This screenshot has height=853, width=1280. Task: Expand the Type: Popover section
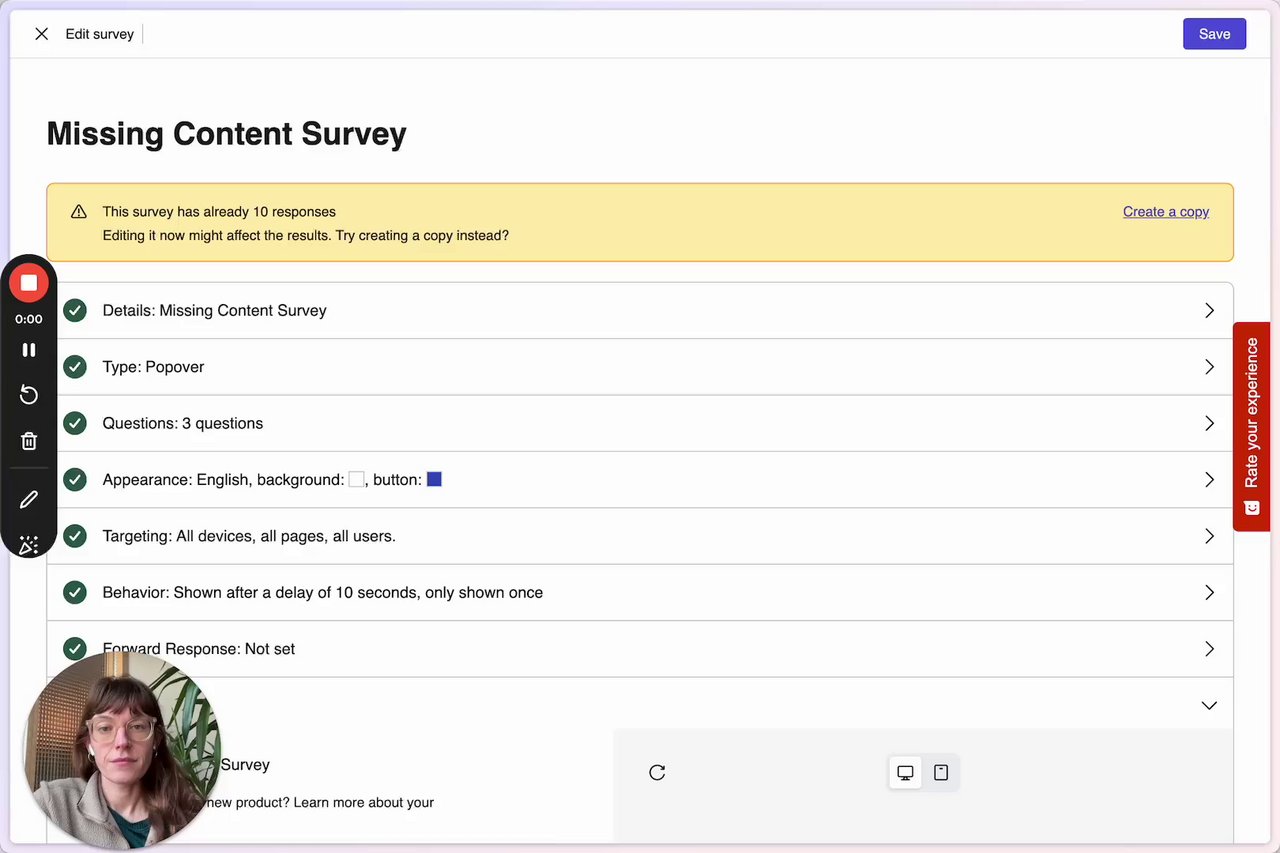1209,367
